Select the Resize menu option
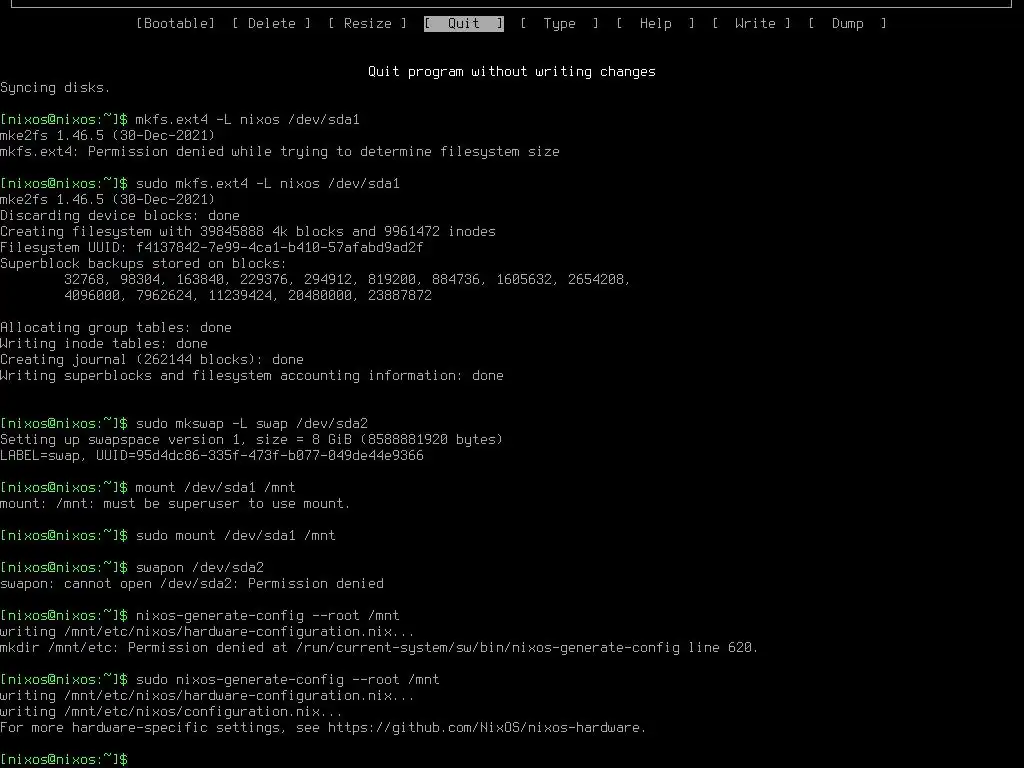Viewport: 1024px width, 768px height. 368,24
